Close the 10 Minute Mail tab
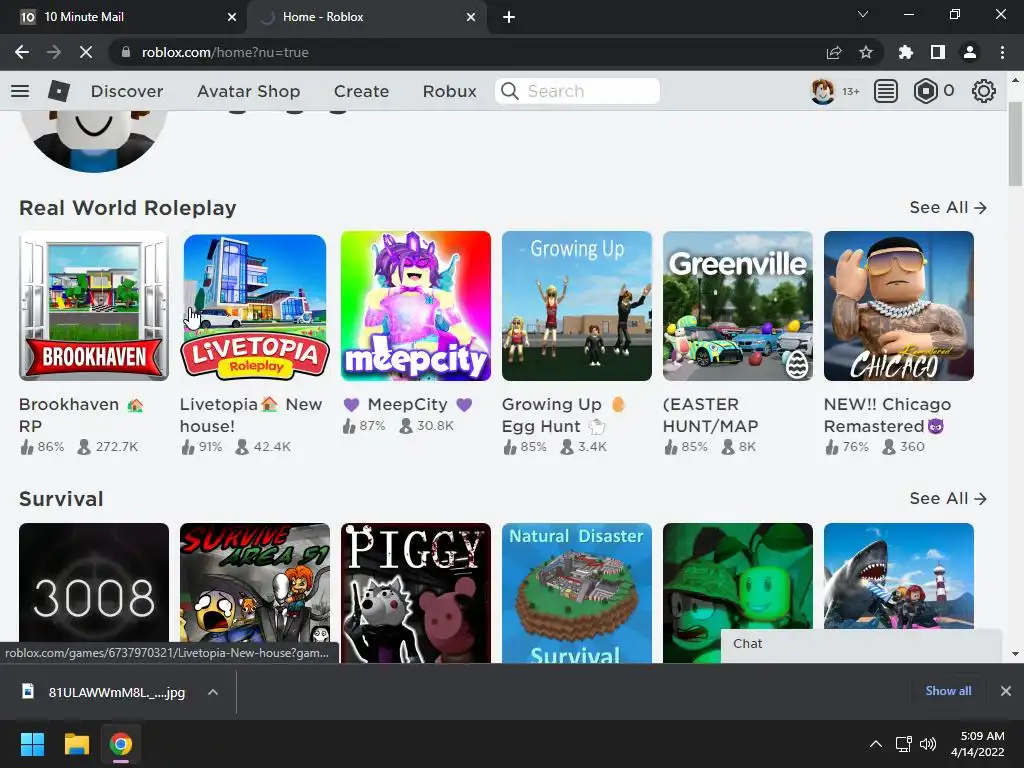 [x=232, y=17]
